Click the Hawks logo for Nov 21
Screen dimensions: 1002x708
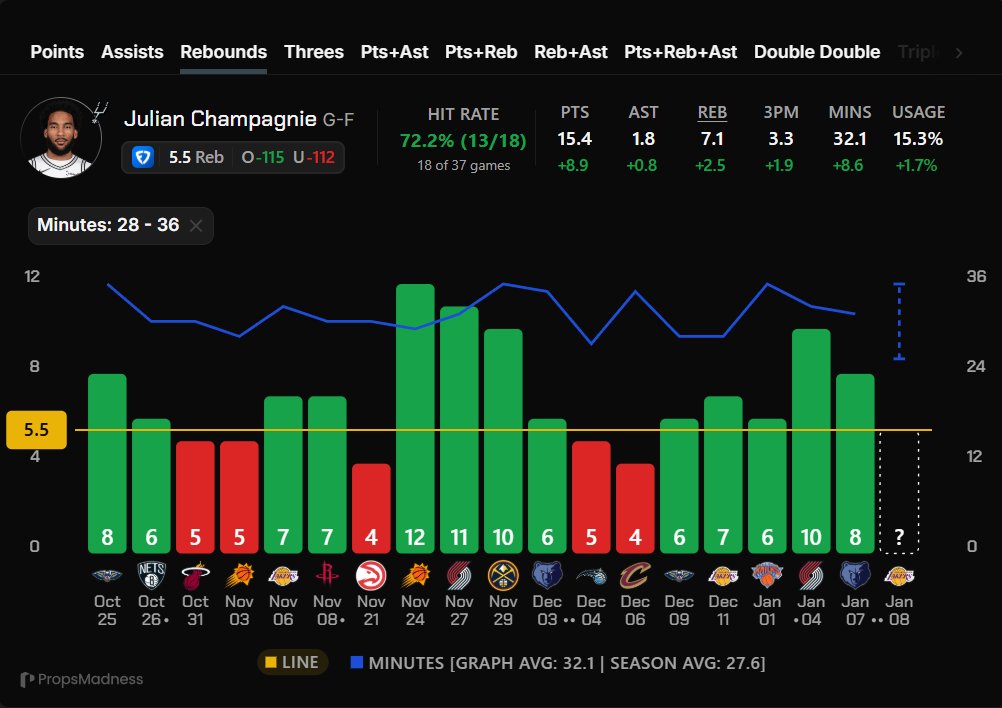(x=371, y=576)
